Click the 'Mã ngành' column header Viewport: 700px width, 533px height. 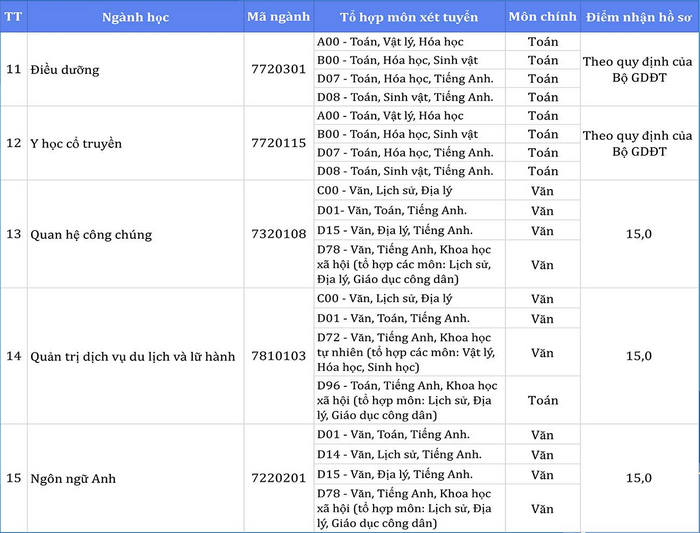pyautogui.click(x=279, y=17)
